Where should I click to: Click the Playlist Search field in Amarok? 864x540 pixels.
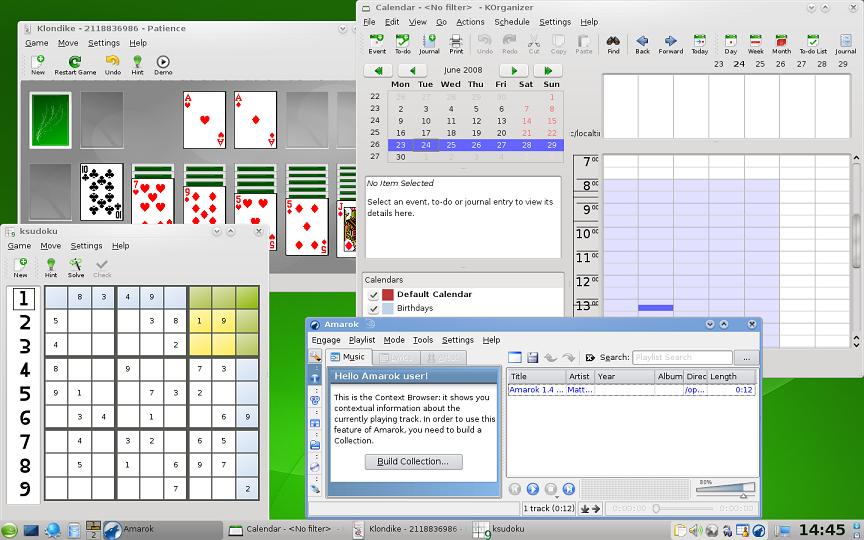(682, 358)
